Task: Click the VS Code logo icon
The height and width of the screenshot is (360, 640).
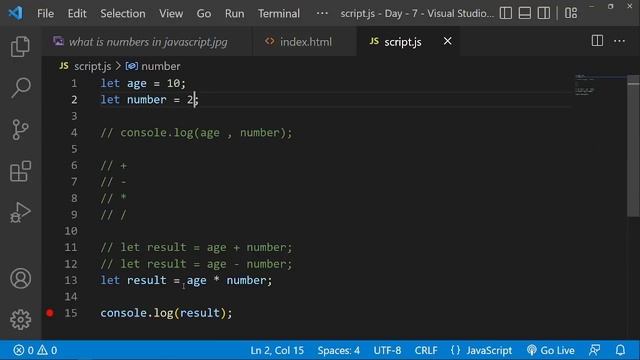Action: pos(16,13)
